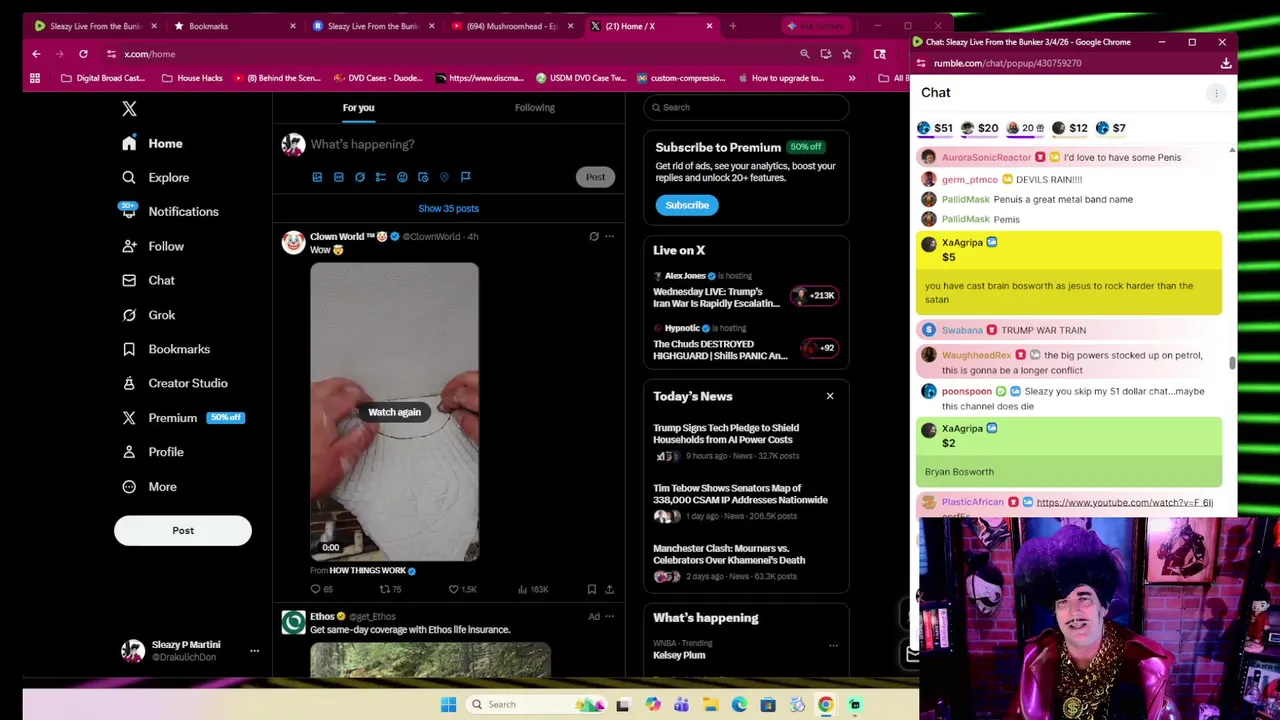Open Profile in the X sidebar
This screenshot has width=1280, height=720.
click(x=153, y=452)
